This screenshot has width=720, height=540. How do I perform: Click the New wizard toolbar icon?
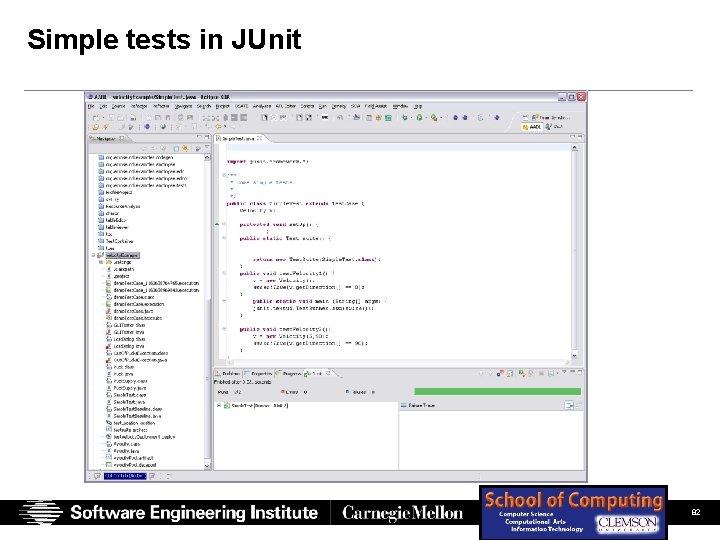[x=96, y=118]
